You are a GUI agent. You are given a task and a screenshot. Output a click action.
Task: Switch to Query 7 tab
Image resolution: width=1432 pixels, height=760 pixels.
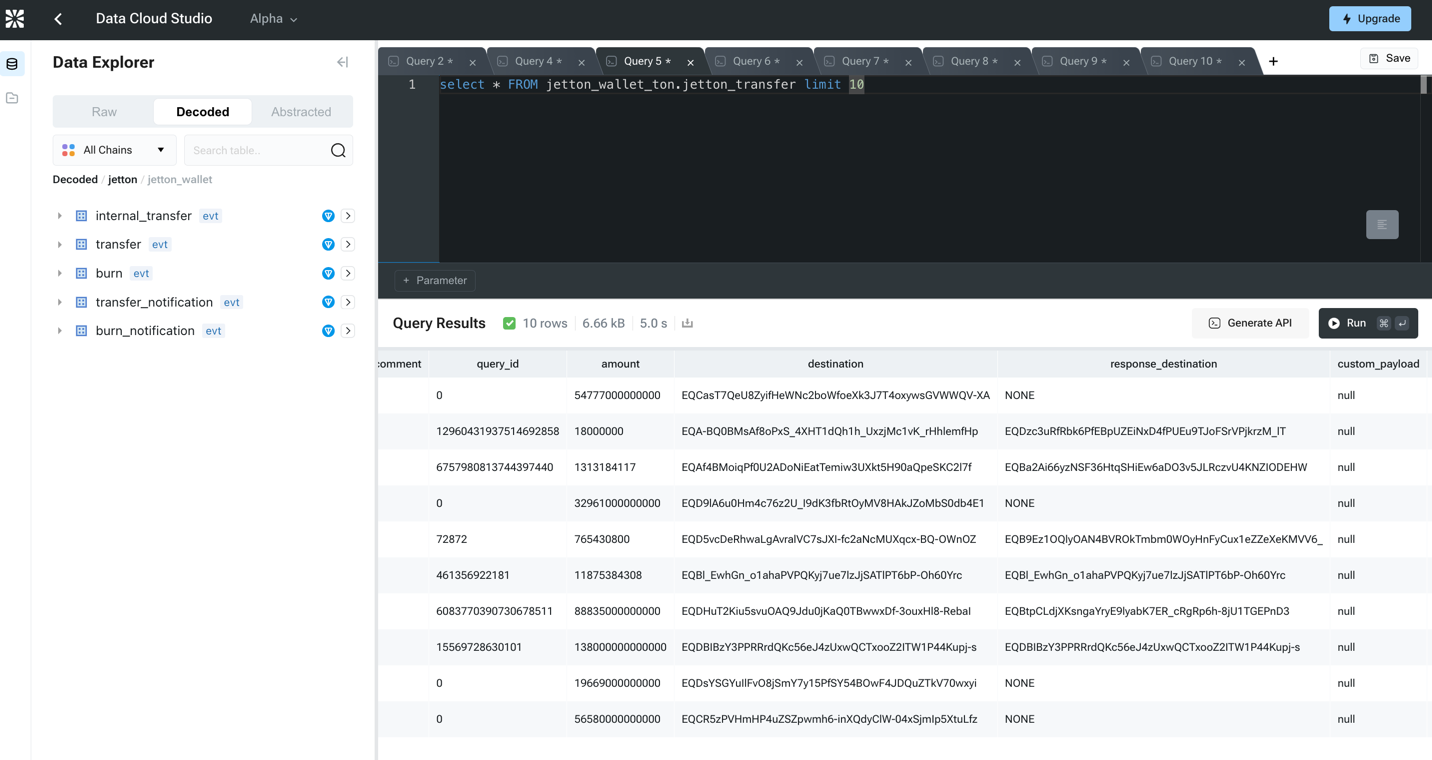[x=865, y=61]
